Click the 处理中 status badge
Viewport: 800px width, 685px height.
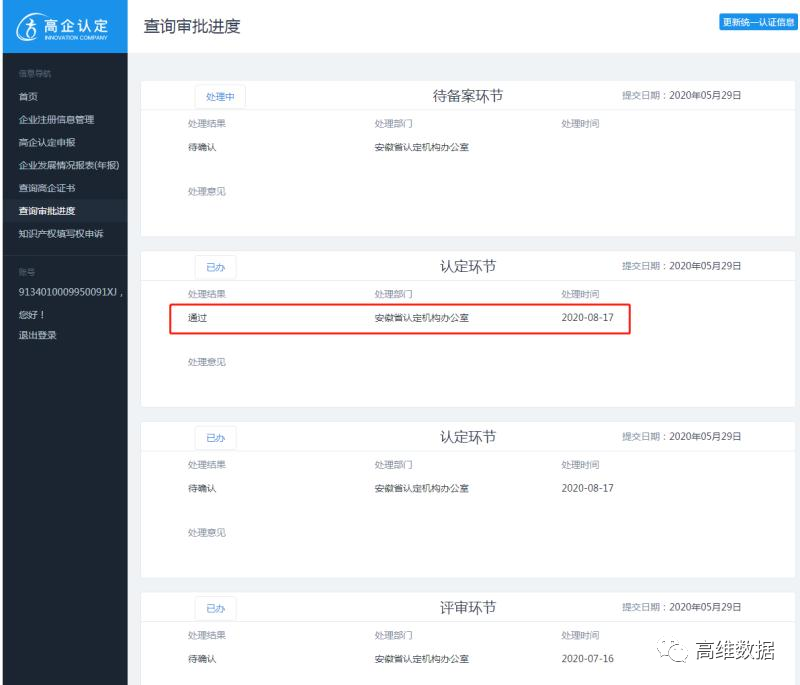click(219, 97)
